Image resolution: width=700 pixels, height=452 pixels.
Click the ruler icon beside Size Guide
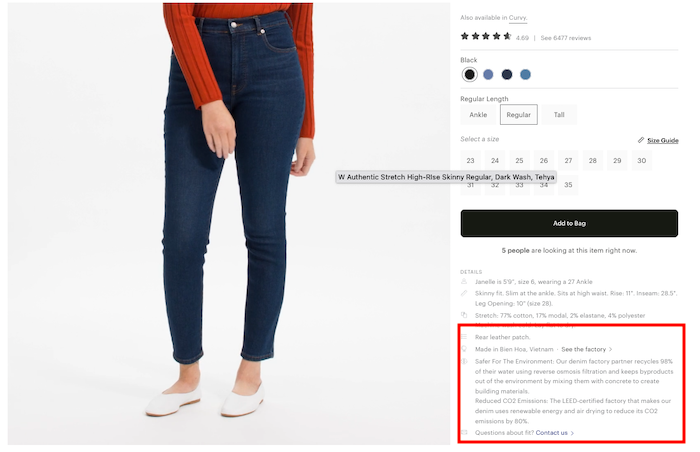[x=641, y=140]
